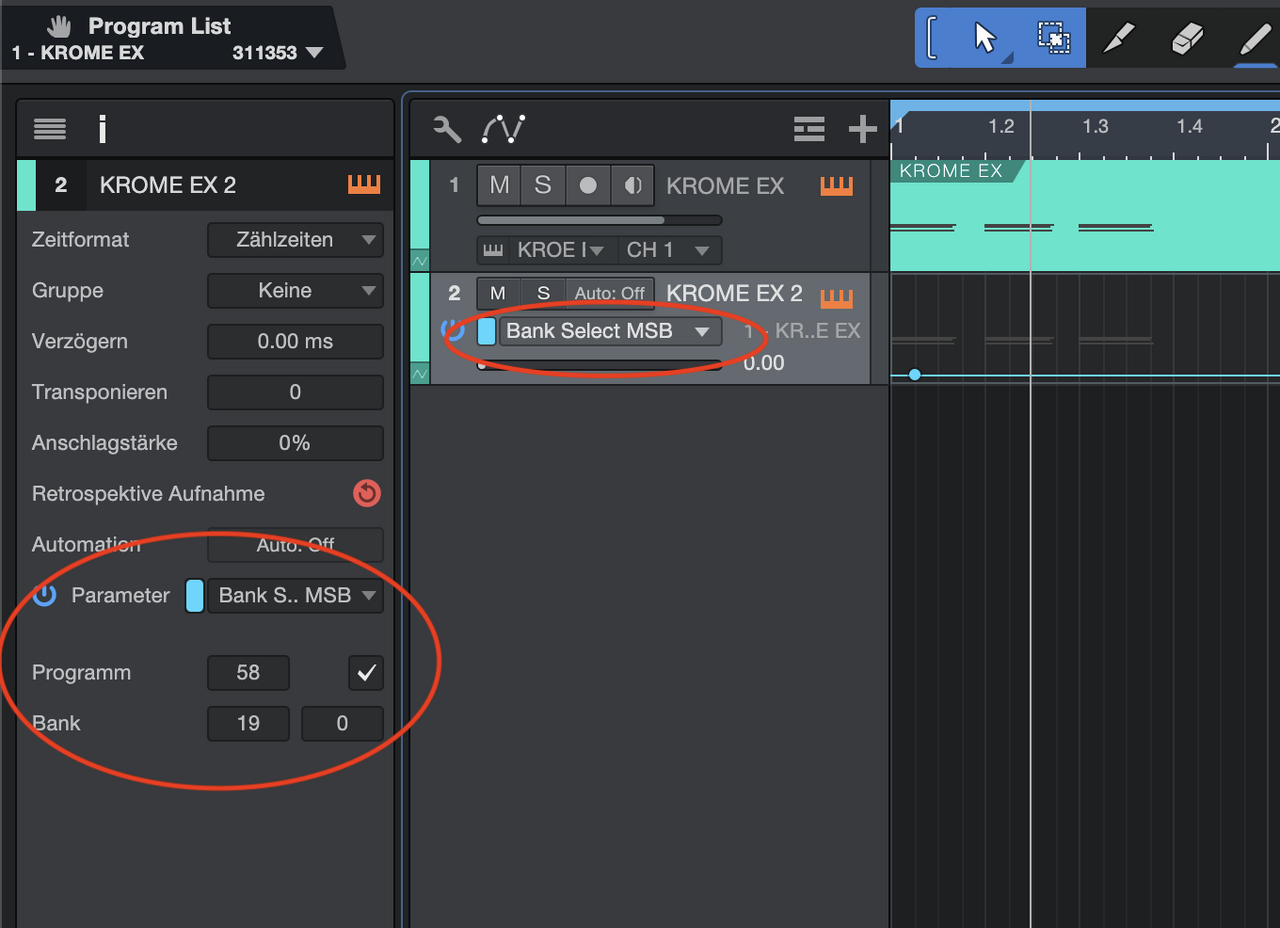Select the Arrow tool in the toolbar

coord(986,39)
